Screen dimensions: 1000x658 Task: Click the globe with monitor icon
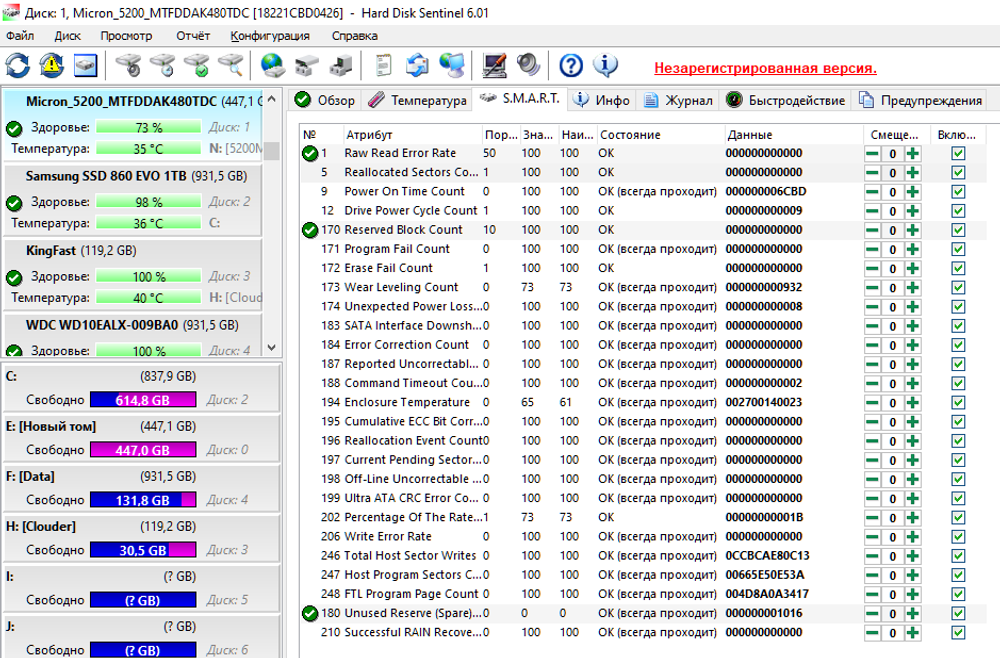[452, 65]
